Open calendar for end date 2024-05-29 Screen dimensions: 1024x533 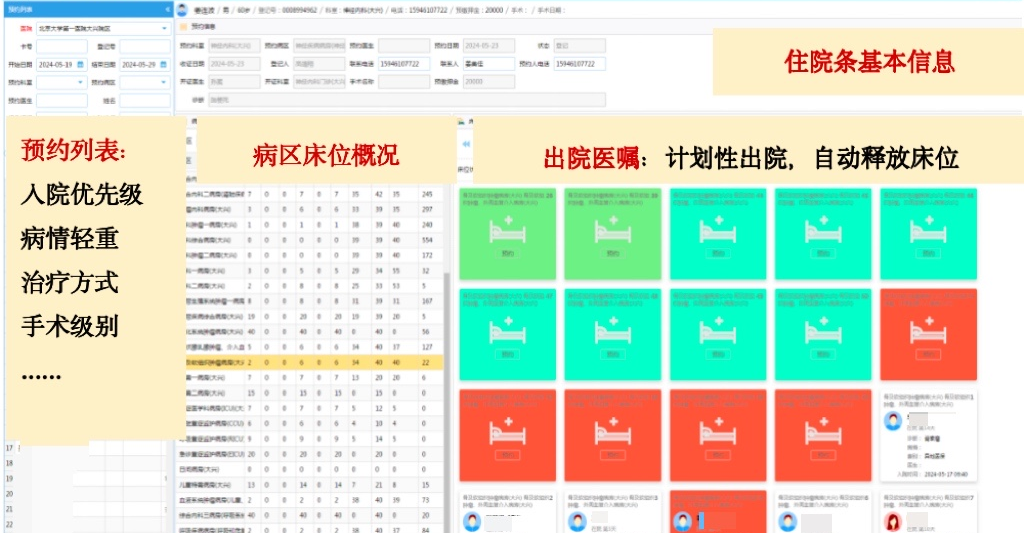coord(164,65)
